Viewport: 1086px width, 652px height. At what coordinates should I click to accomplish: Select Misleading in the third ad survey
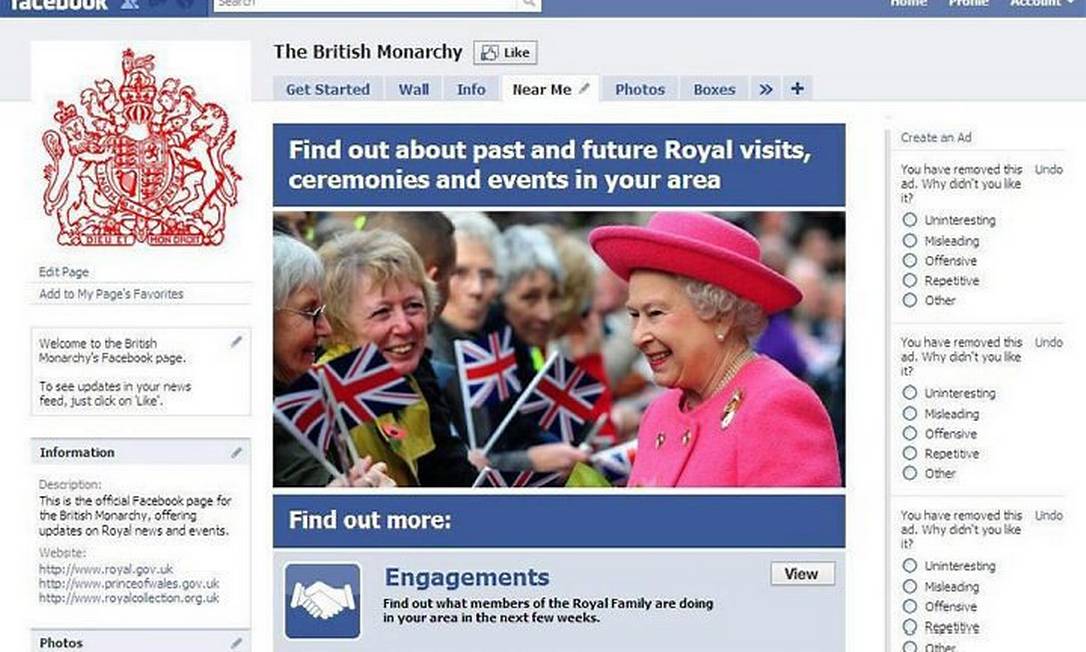point(909,586)
